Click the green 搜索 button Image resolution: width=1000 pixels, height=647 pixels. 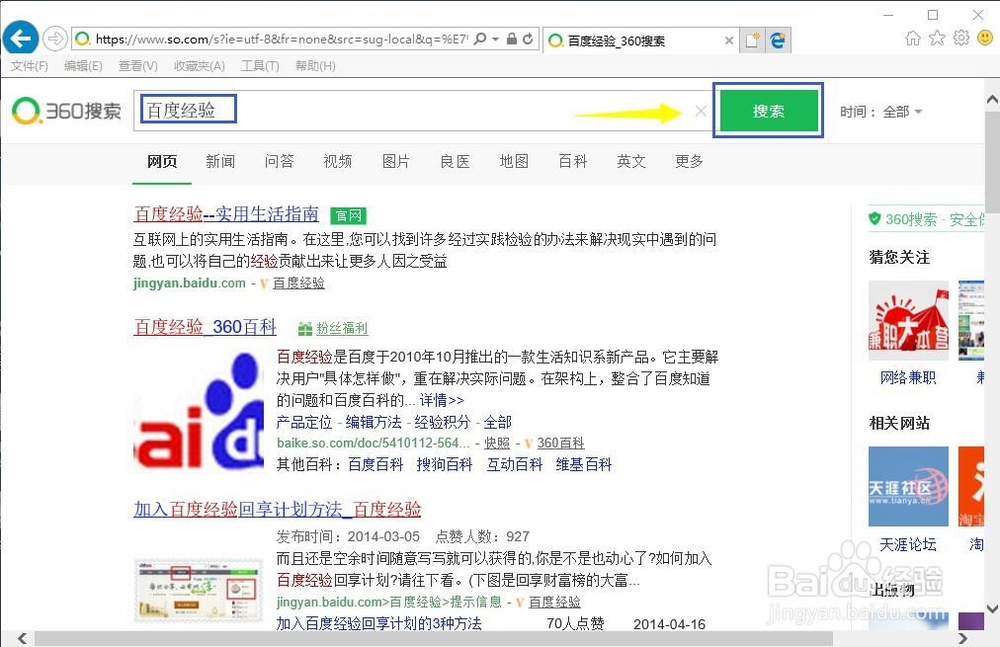tap(768, 111)
